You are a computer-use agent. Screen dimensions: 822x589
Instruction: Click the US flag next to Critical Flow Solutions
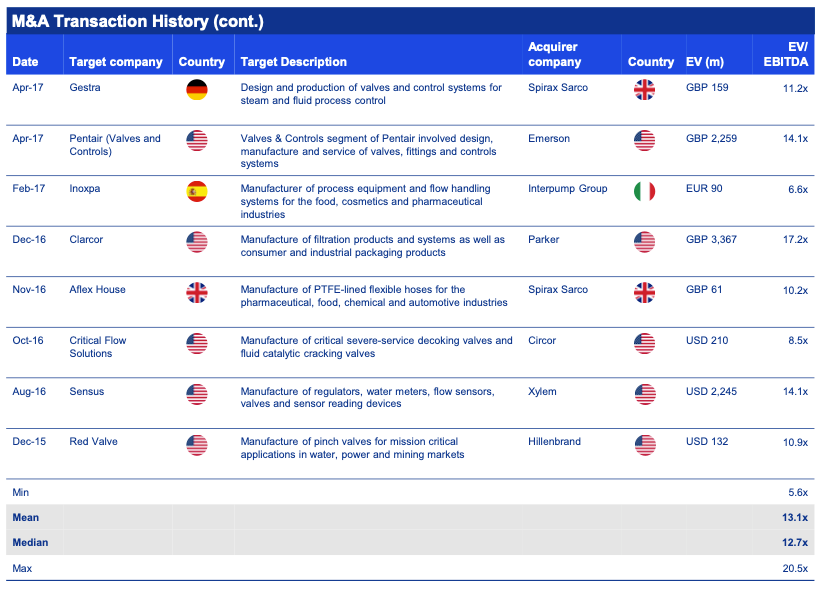tap(197, 343)
